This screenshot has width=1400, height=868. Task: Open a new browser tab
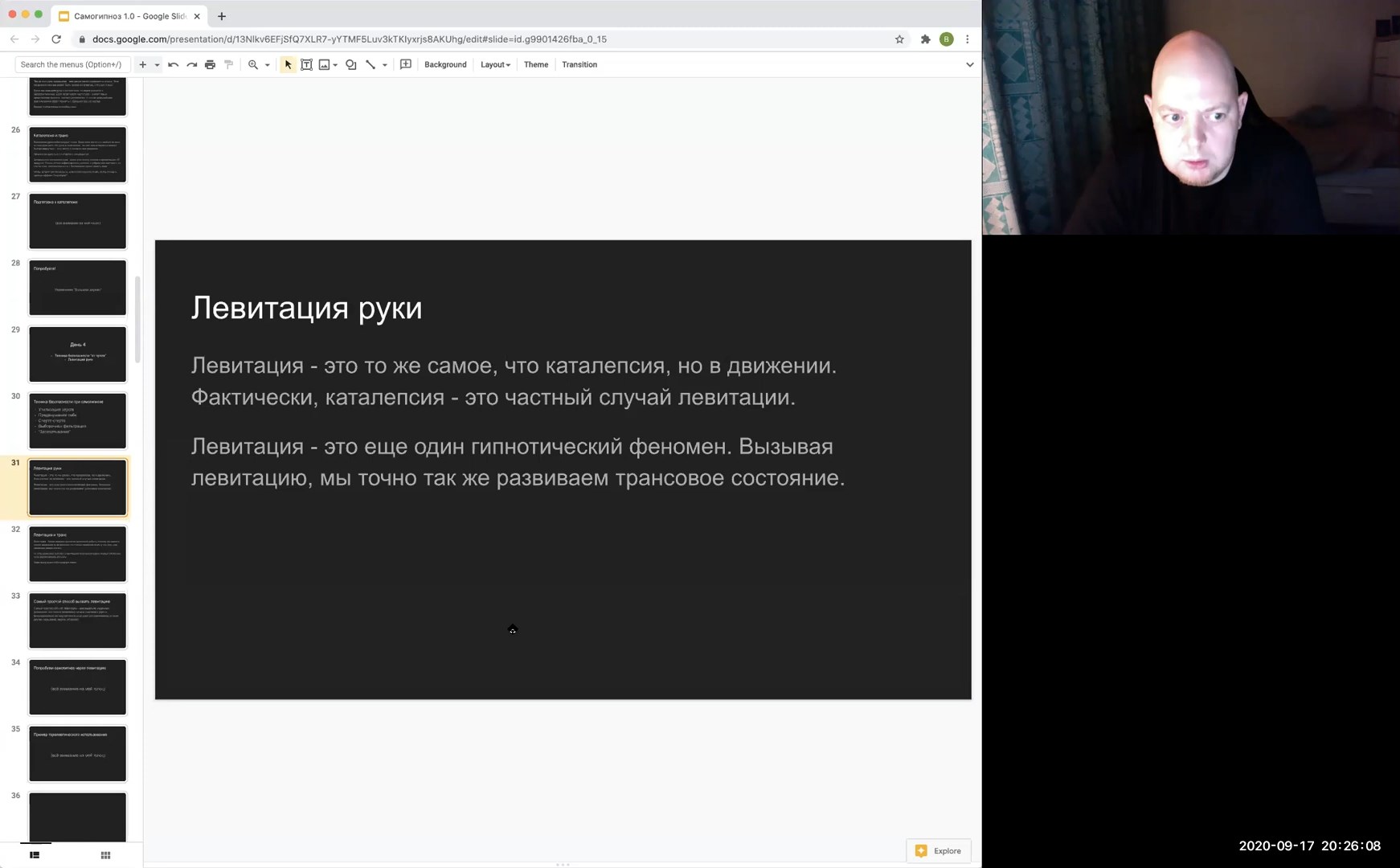[x=222, y=16]
